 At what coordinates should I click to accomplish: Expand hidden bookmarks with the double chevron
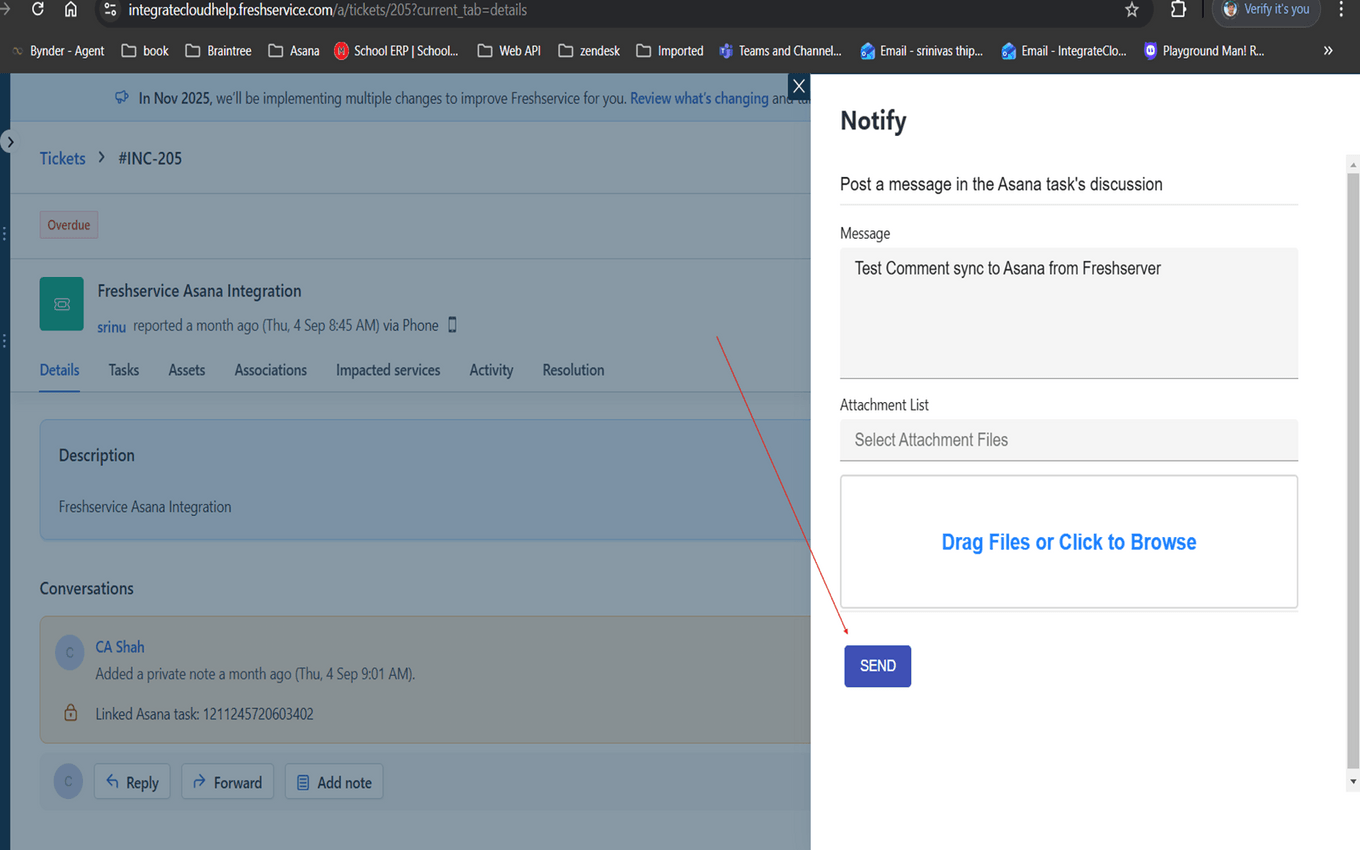[x=1327, y=50]
